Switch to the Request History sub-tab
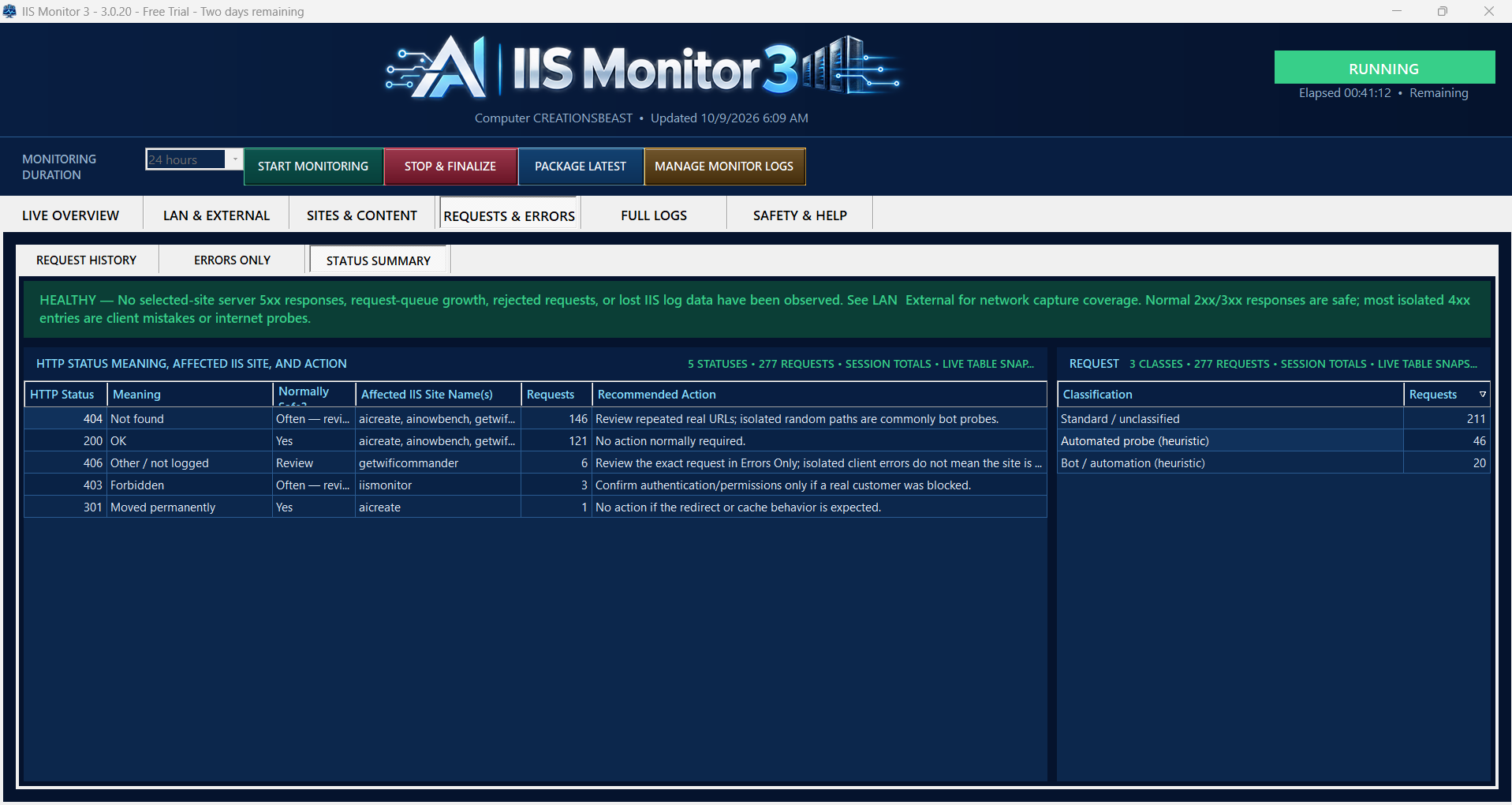The height and width of the screenshot is (805, 1512). point(87,260)
